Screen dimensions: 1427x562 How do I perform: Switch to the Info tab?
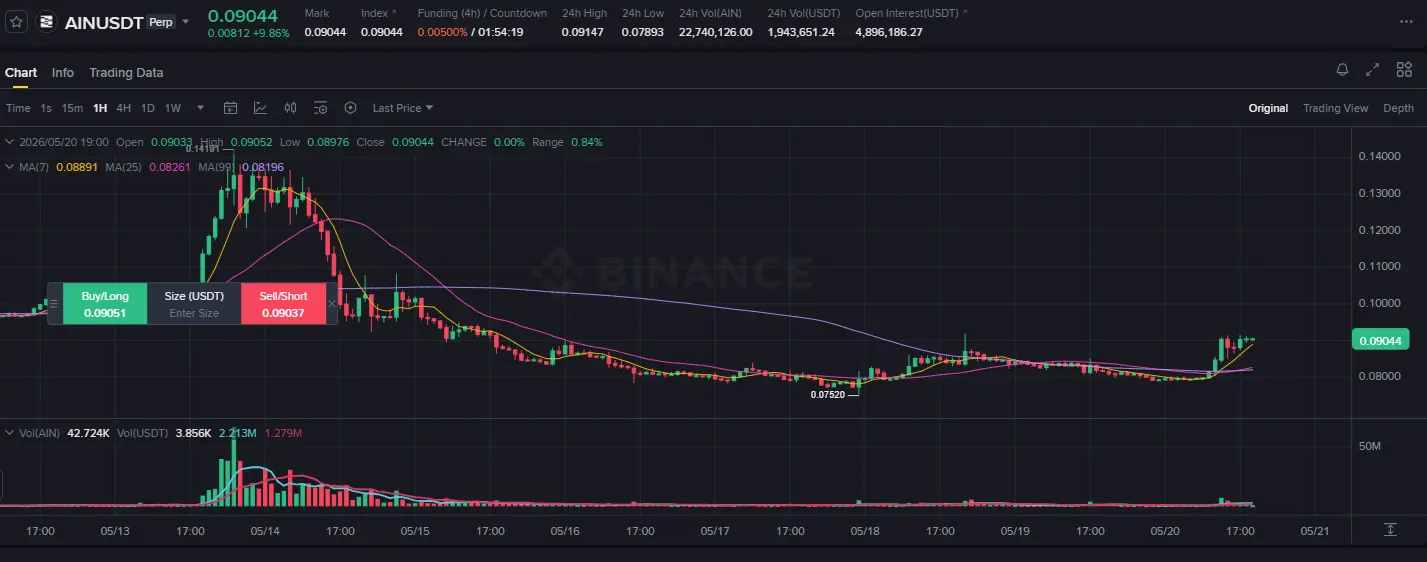[x=63, y=73]
